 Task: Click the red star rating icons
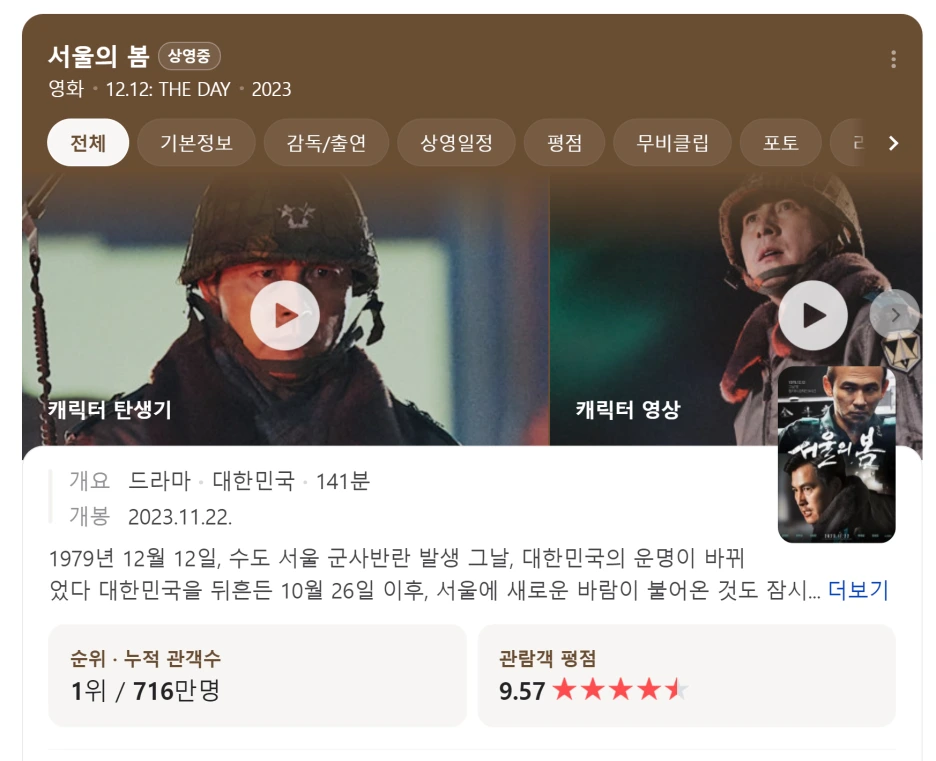[621, 690]
